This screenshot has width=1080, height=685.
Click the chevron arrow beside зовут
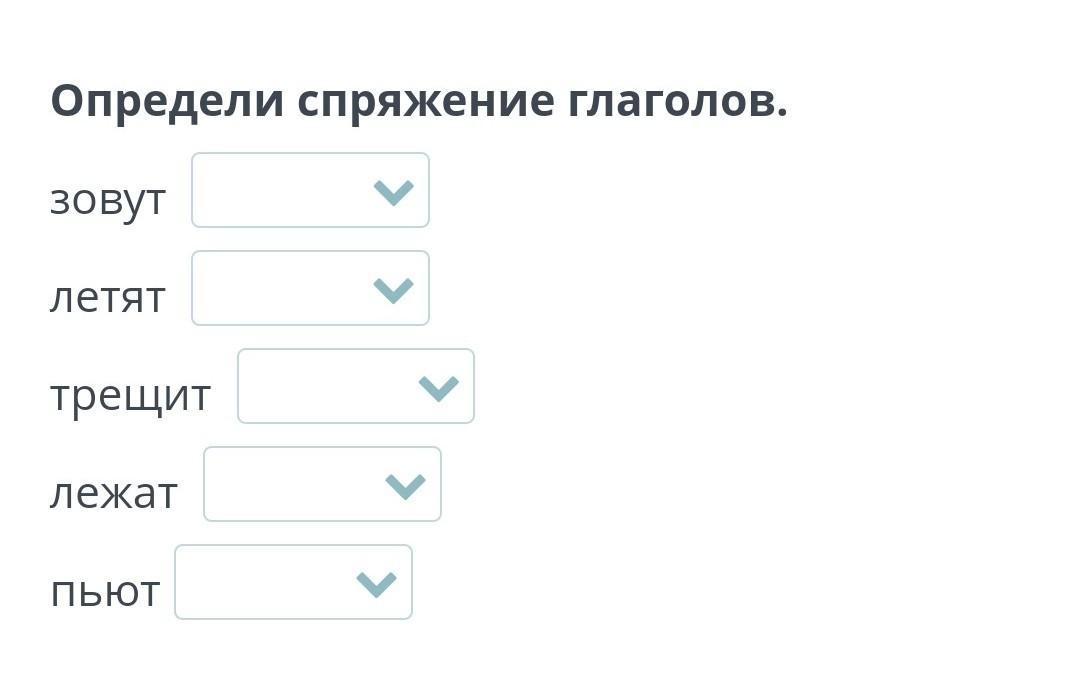click(x=393, y=191)
